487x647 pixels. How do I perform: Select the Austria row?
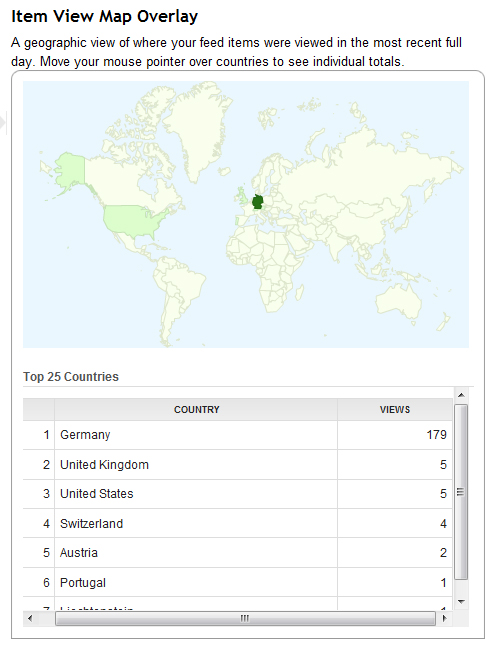tap(238, 553)
